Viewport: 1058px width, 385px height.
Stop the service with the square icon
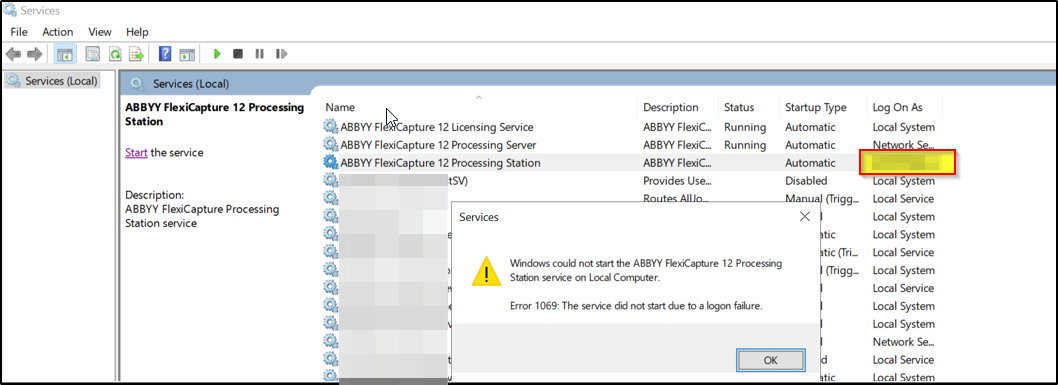pyautogui.click(x=238, y=54)
